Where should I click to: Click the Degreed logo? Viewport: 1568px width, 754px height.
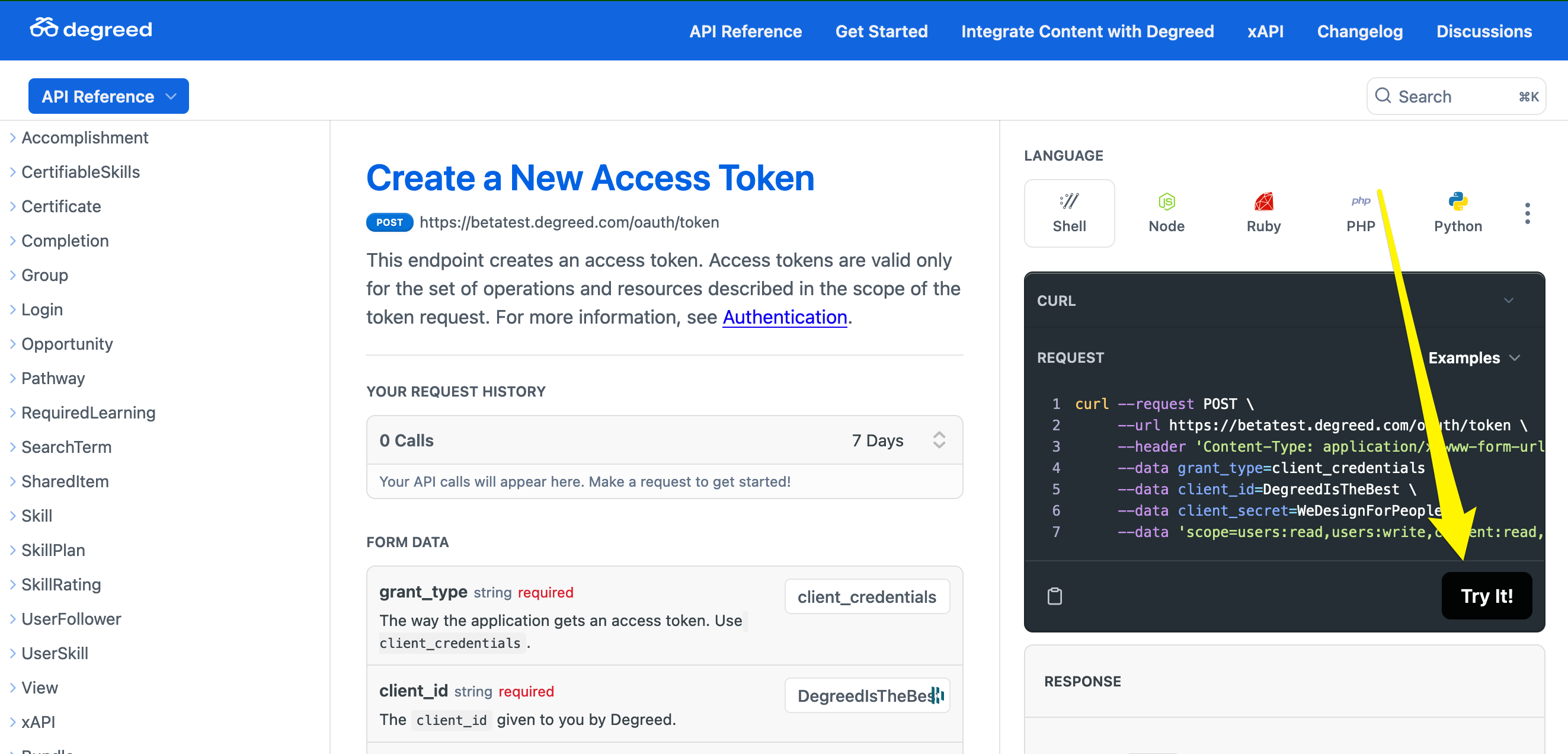91,29
